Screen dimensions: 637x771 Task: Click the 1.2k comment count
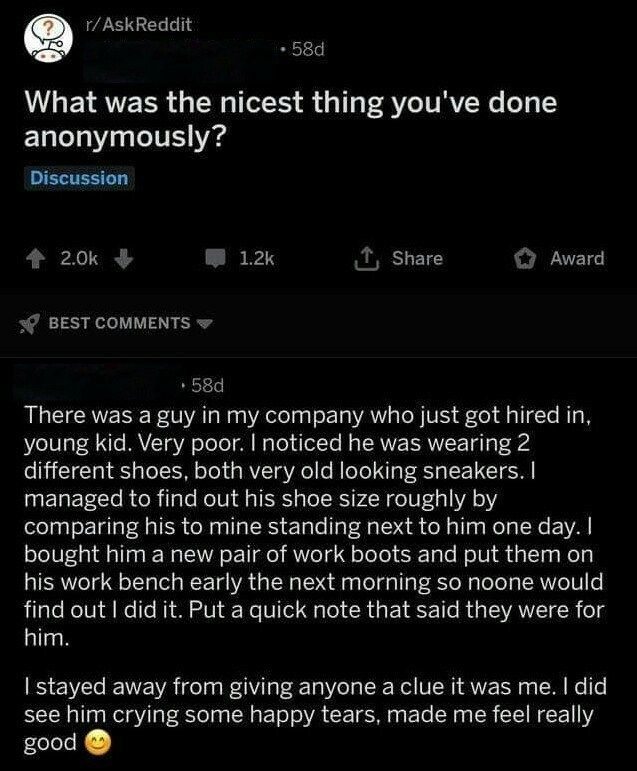257,259
